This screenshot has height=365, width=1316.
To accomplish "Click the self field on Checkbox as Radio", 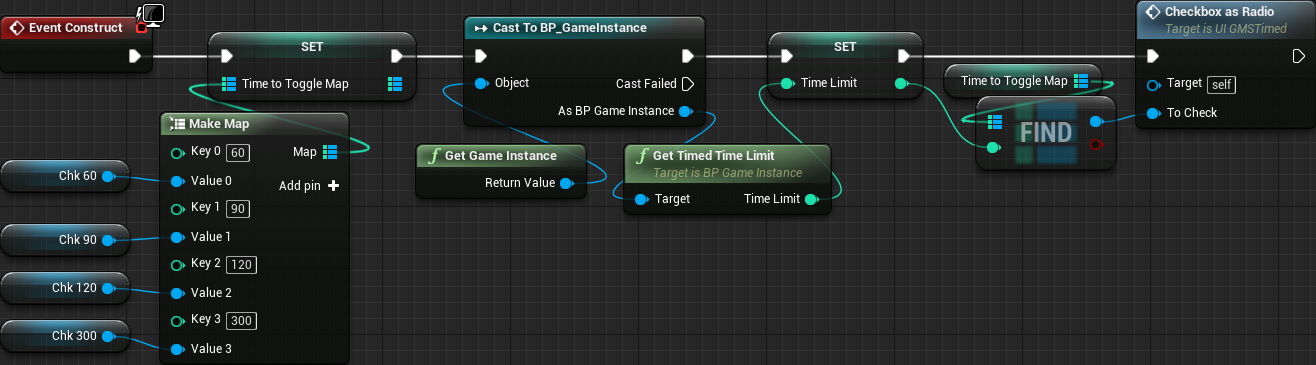I will (x=1222, y=84).
